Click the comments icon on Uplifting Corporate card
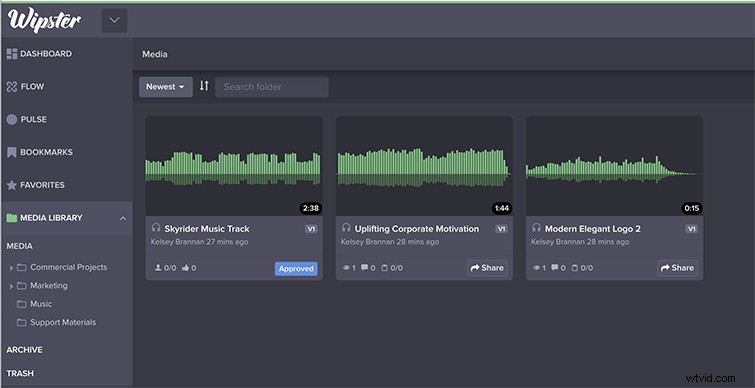Image resolution: width=755 pixels, height=388 pixels. (x=365, y=268)
